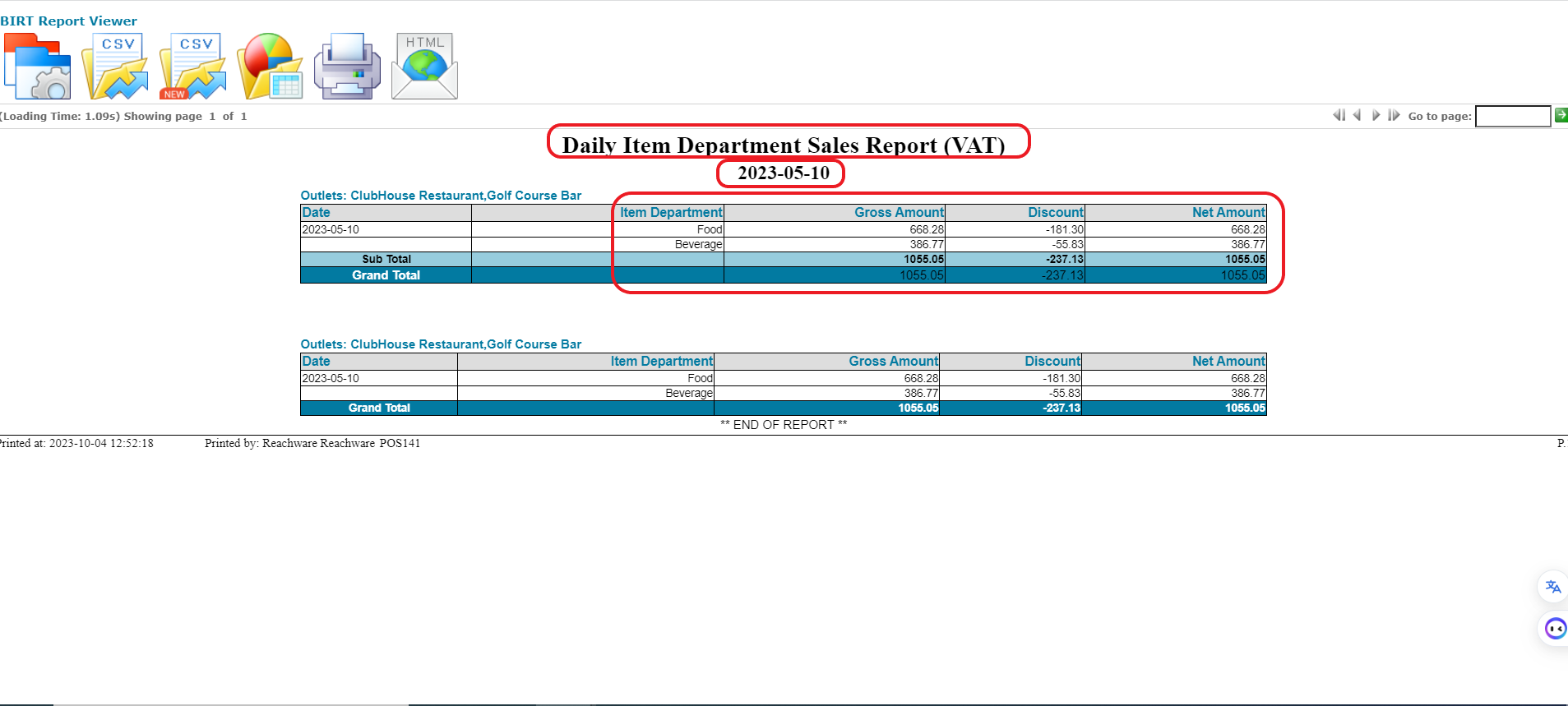Click the Go to page label
1568x706 pixels.
1440,116
